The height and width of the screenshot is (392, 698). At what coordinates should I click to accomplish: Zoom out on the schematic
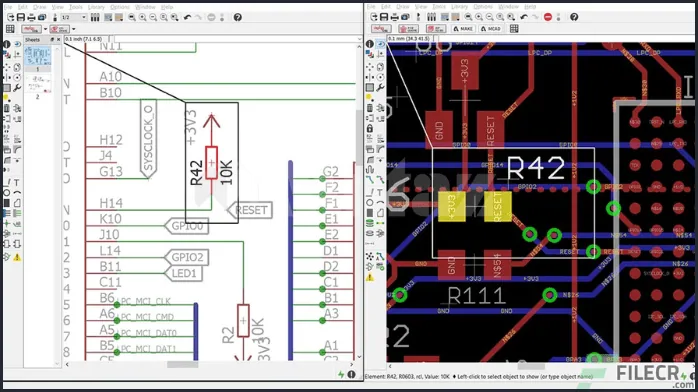tap(153, 17)
